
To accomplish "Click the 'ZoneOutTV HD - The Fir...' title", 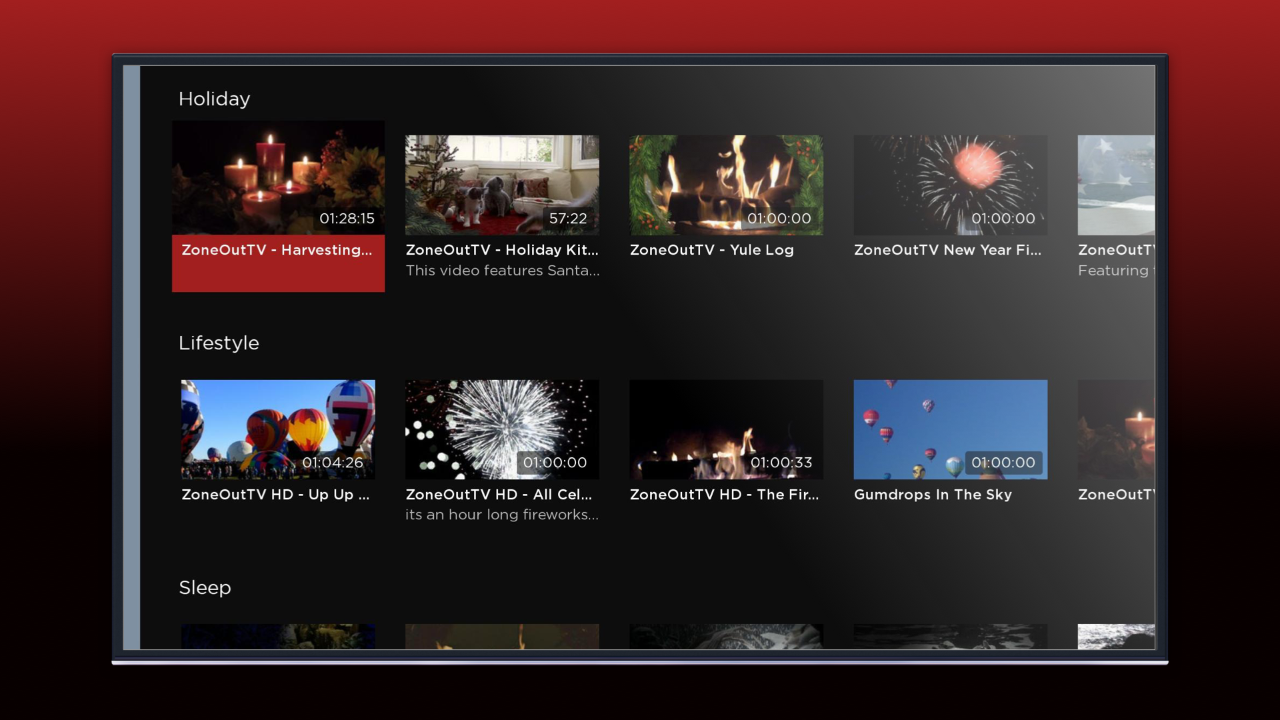I will (x=725, y=494).
